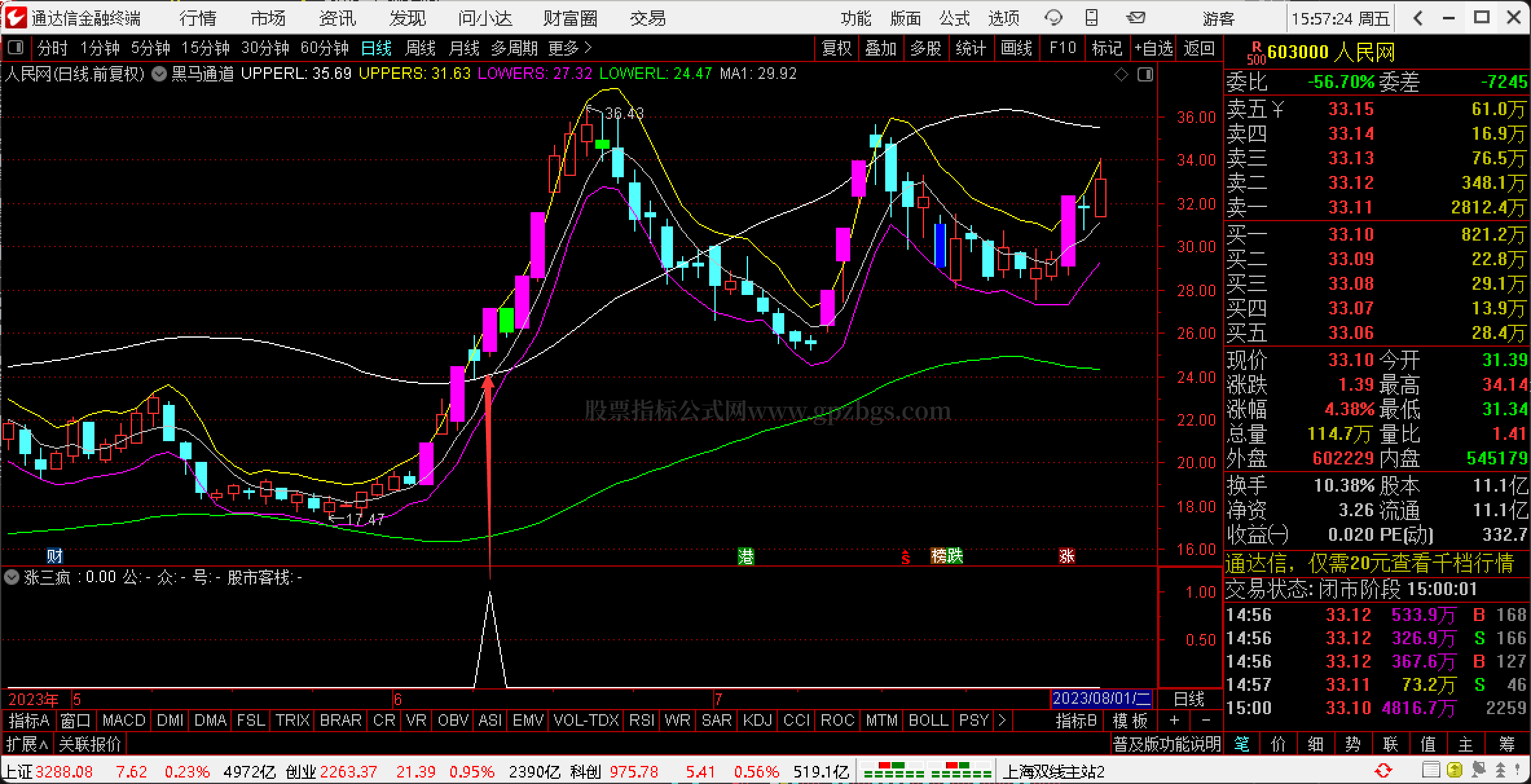Click the 日线 period label below chart

1189,699
